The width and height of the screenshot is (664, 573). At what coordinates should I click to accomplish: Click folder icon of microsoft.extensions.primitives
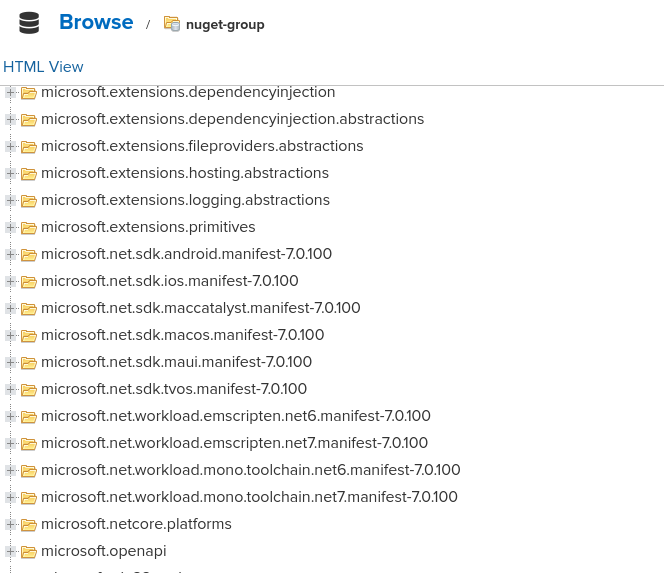click(29, 228)
